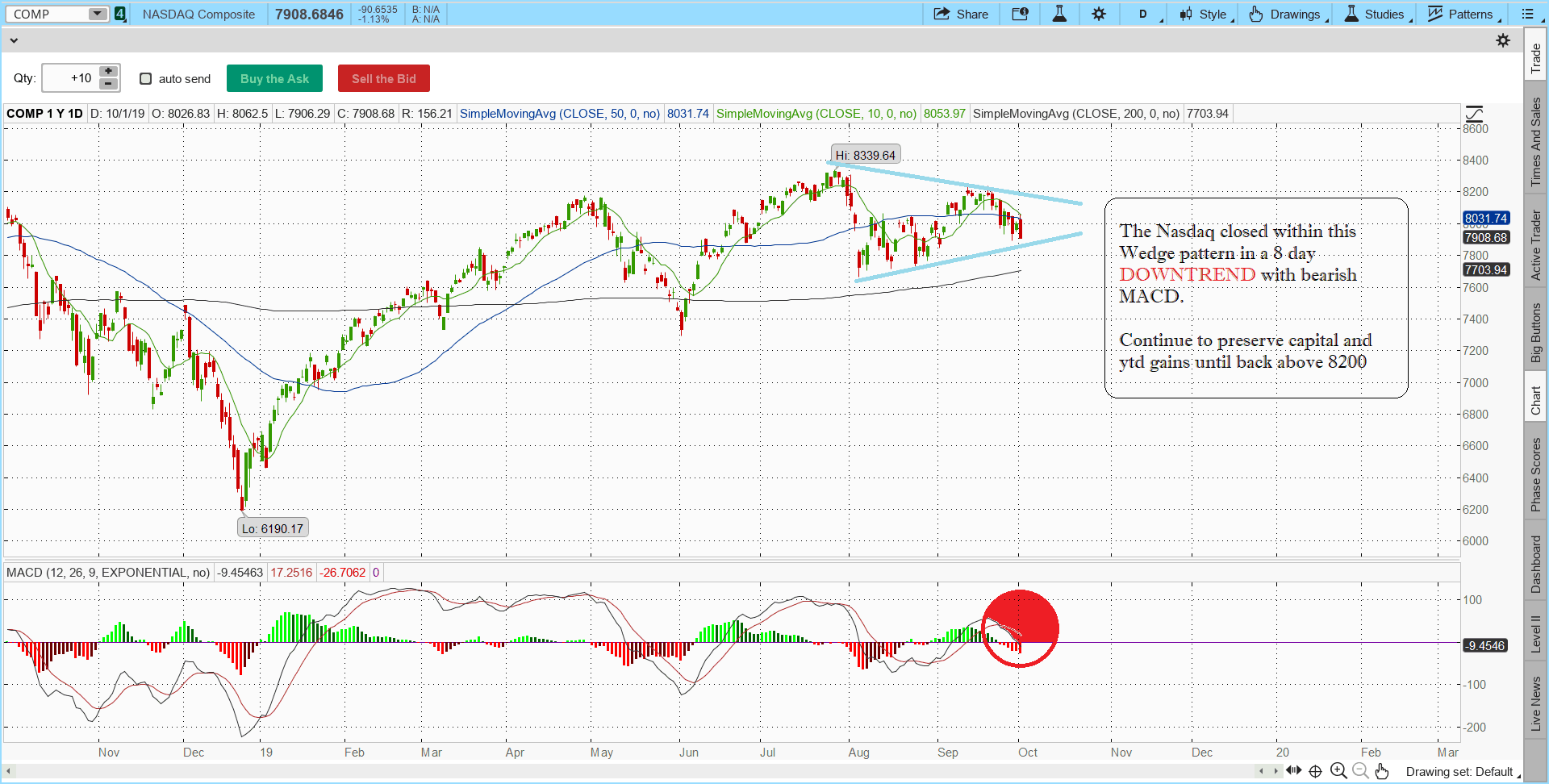This screenshot has height=784, width=1549.
Task: Click the symbol info card icon
Action: [x=1020, y=14]
